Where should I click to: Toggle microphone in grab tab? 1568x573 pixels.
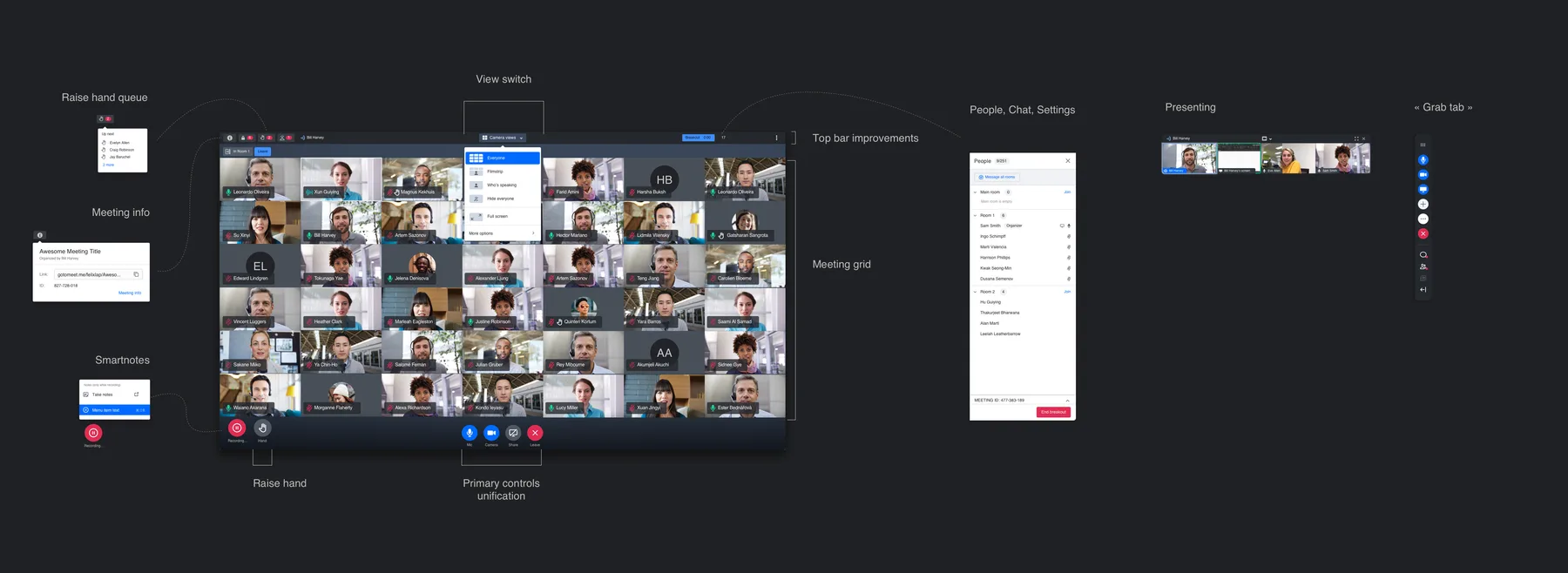point(1423,160)
